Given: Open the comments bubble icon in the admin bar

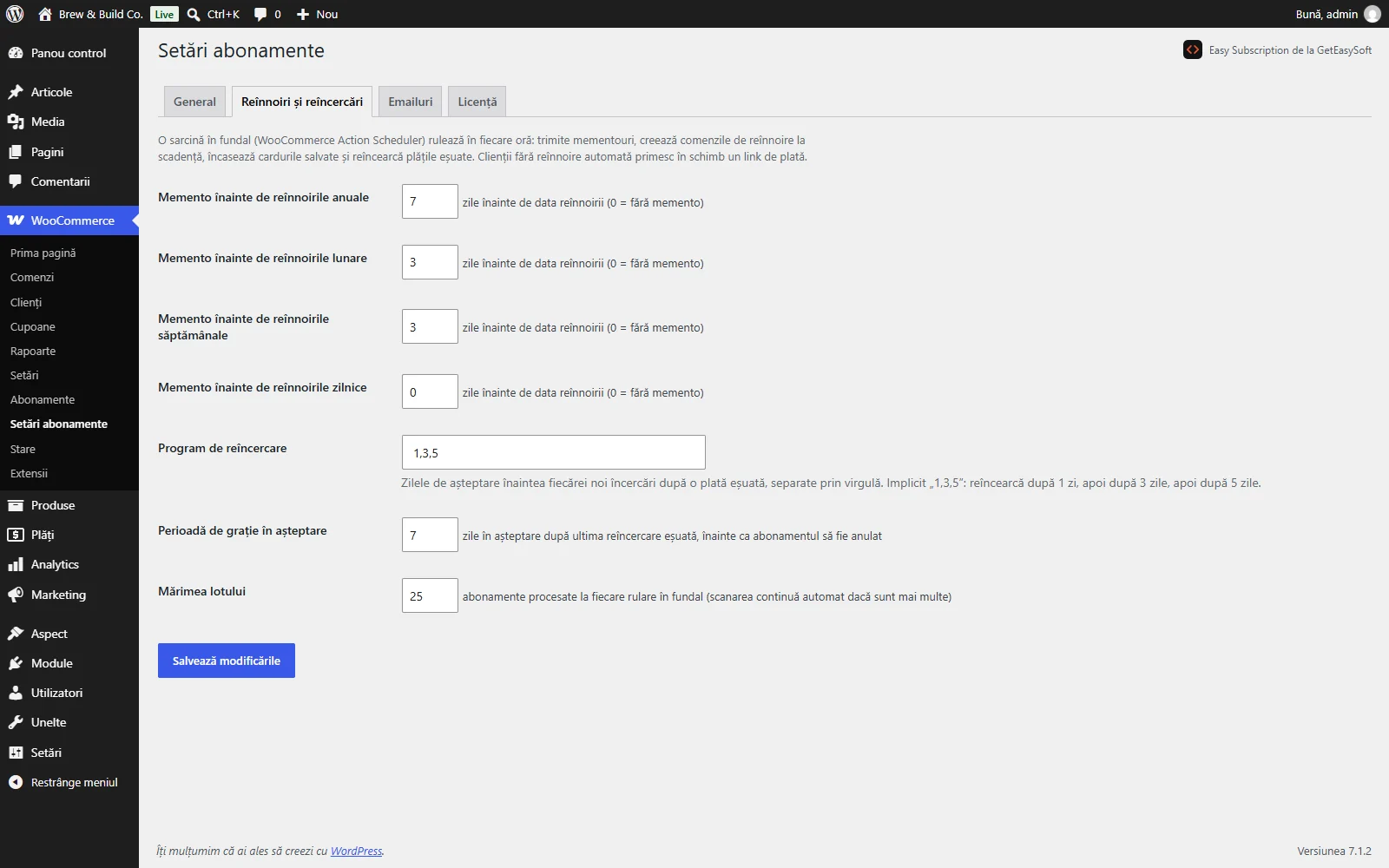Looking at the screenshot, I should coord(260,15).
